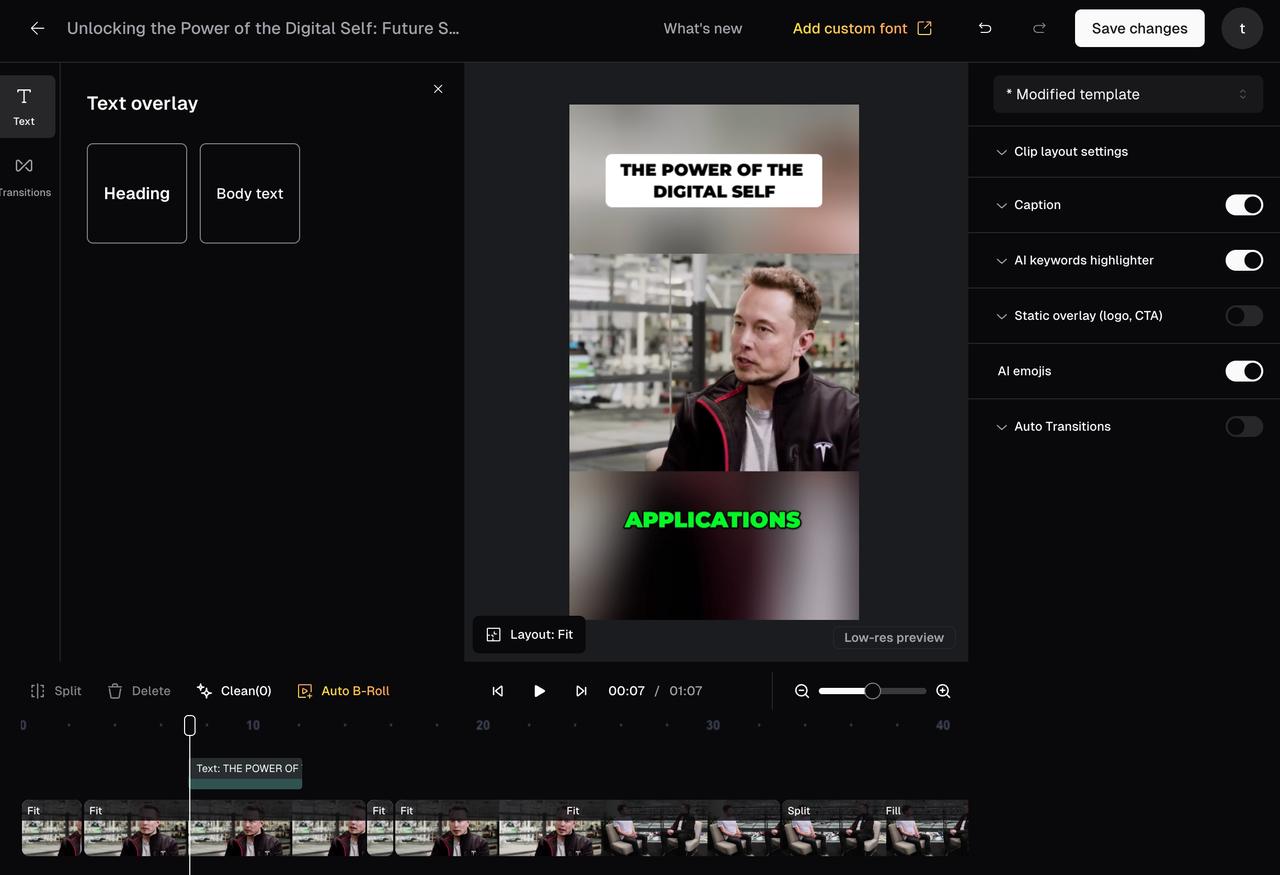Add a Heading text overlay
Screen dimensions: 1280x875
click(137, 193)
